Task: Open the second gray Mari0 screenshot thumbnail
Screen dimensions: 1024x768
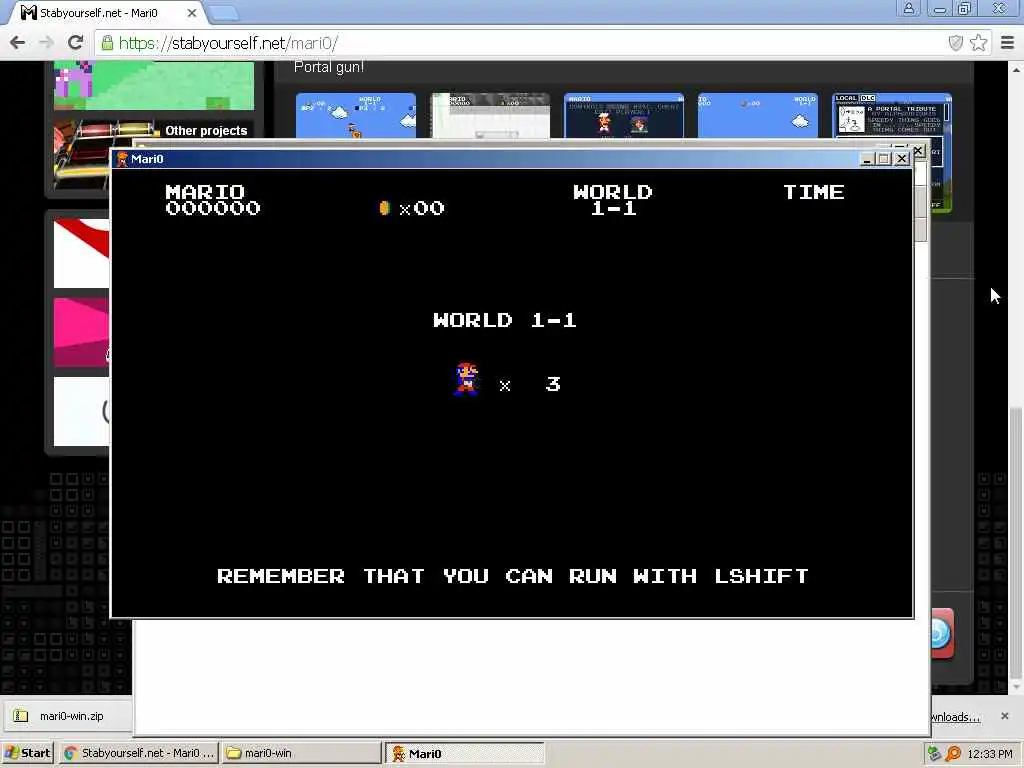Action: 490,116
